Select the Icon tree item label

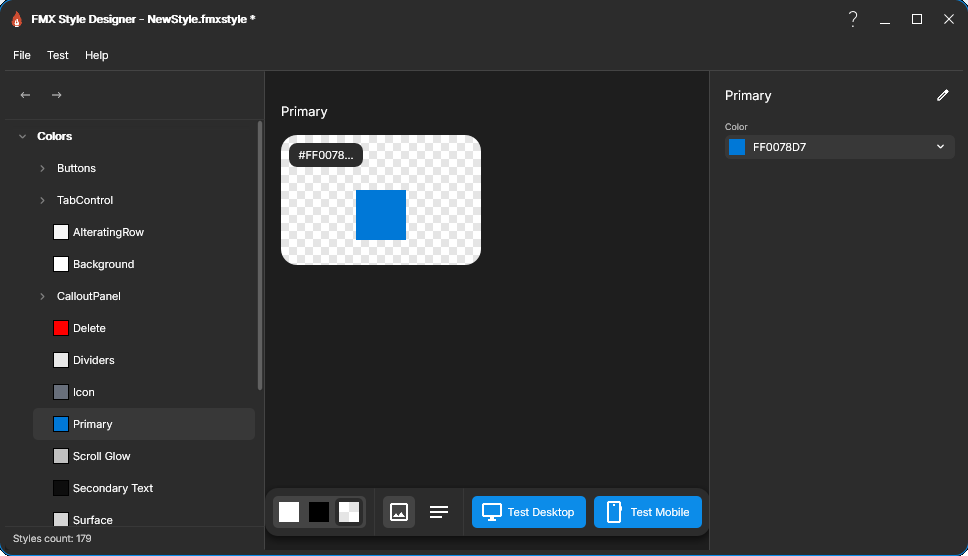point(83,392)
